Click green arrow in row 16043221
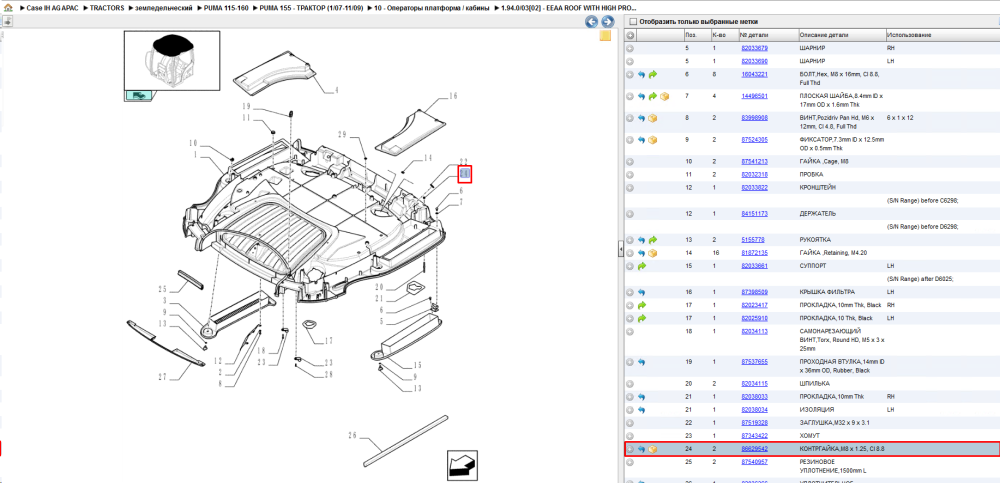 (652, 75)
